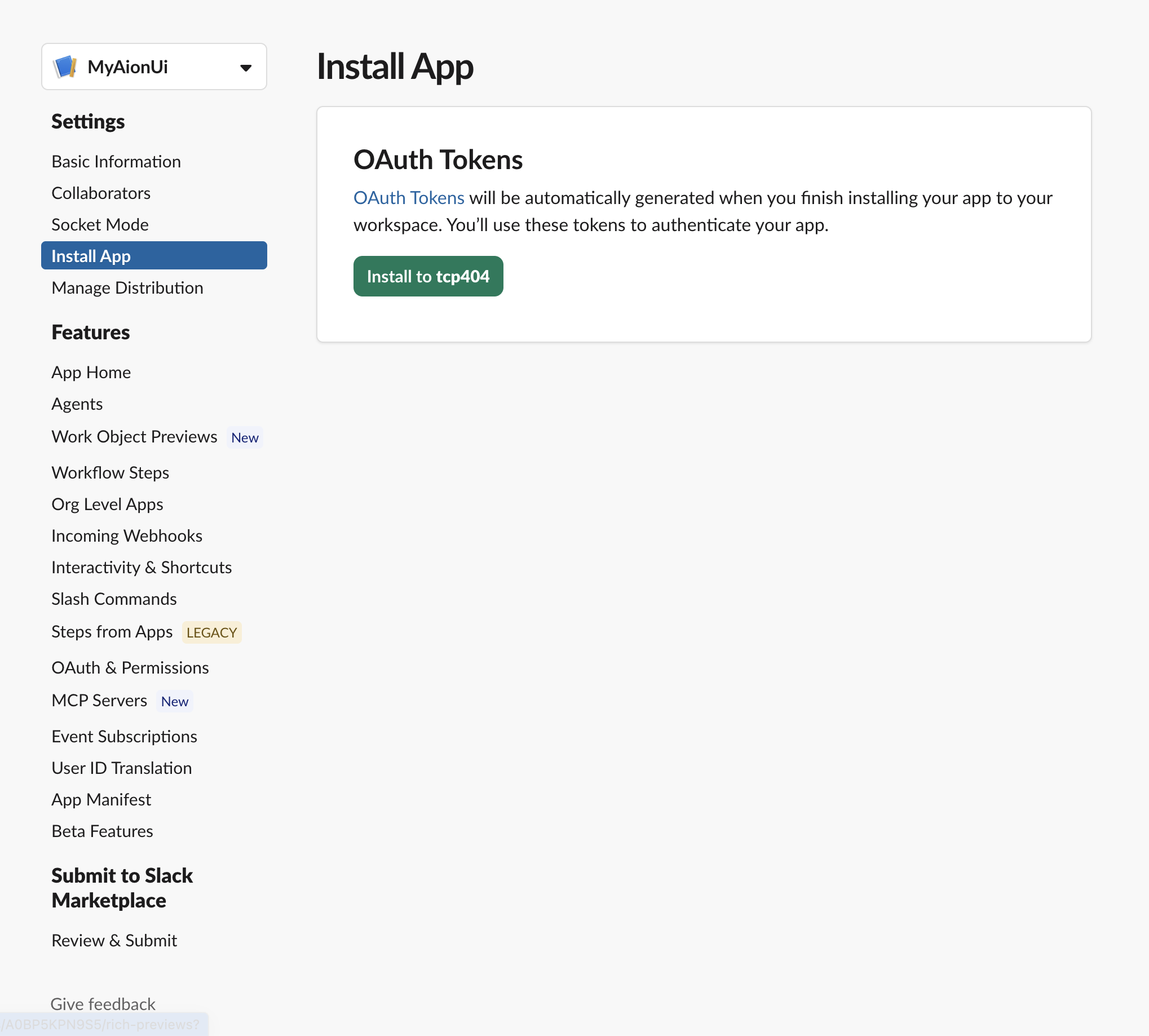Open App Home feature
This screenshot has width=1149, height=1036.
[91, 372]
